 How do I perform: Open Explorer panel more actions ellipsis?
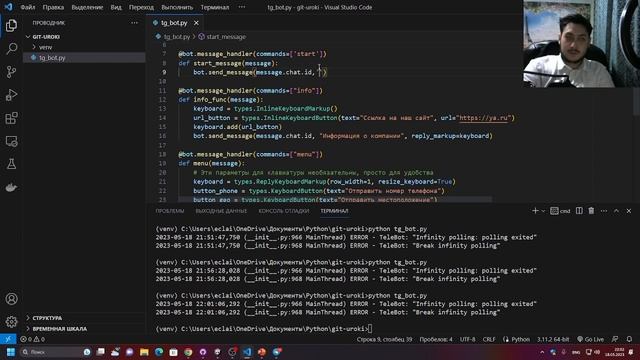135,23
